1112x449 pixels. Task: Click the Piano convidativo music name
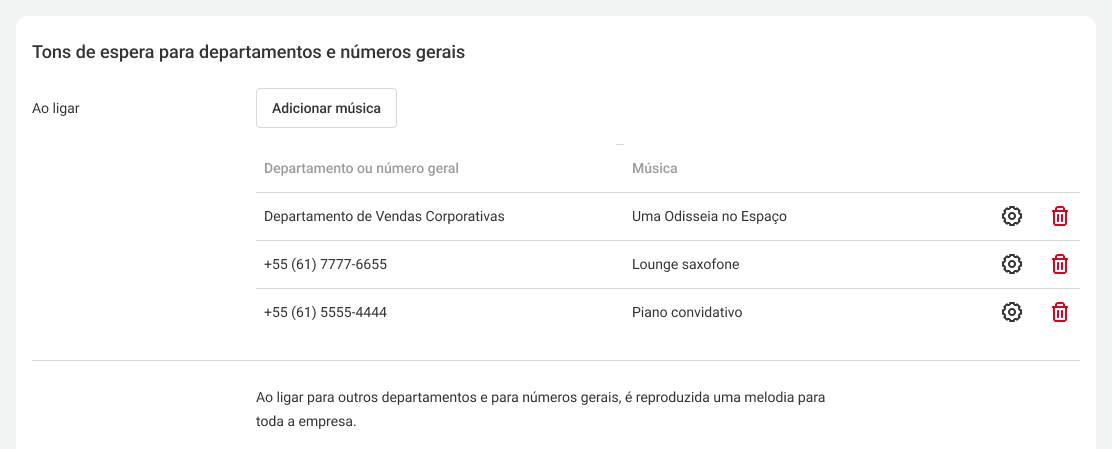[687, 312]
